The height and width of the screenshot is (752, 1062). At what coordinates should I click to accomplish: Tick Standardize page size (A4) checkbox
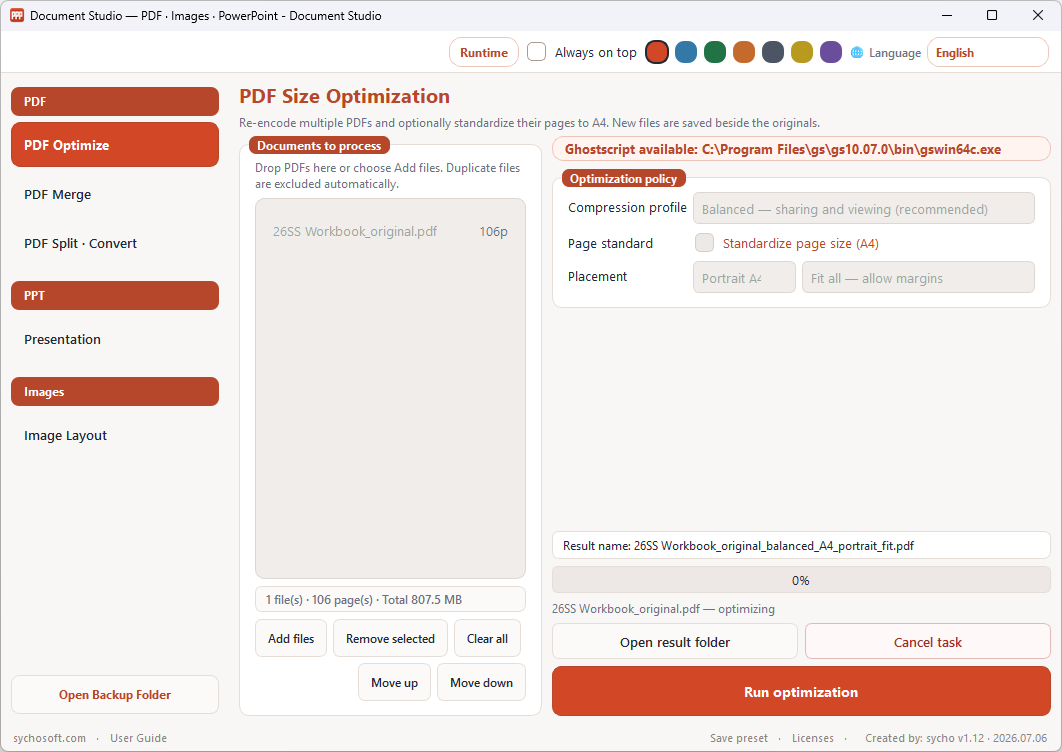click(704, 243)
